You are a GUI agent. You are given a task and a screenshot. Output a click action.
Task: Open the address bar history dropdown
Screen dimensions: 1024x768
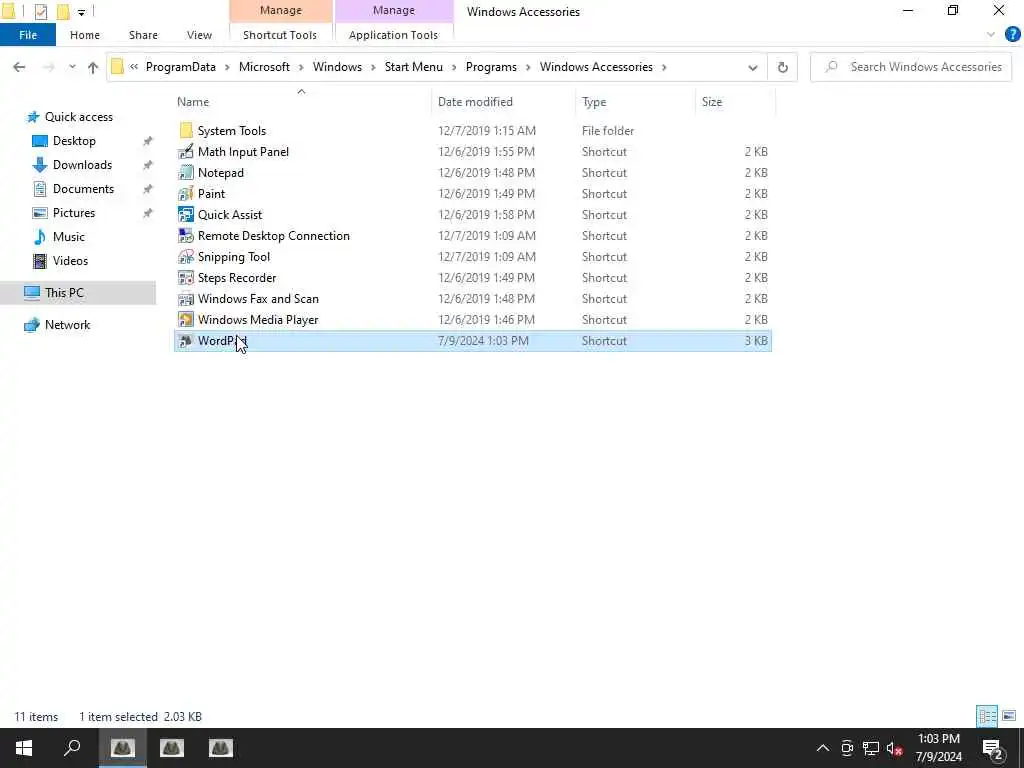(x=752, y=67)
